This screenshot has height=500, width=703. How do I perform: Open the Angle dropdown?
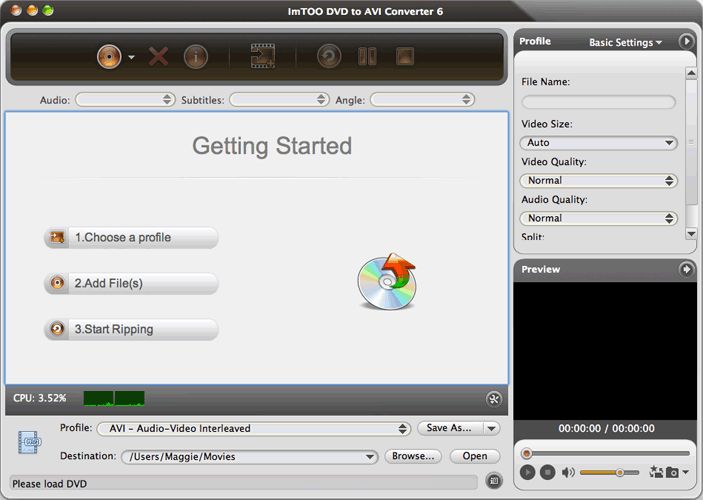tap(422, 100)
